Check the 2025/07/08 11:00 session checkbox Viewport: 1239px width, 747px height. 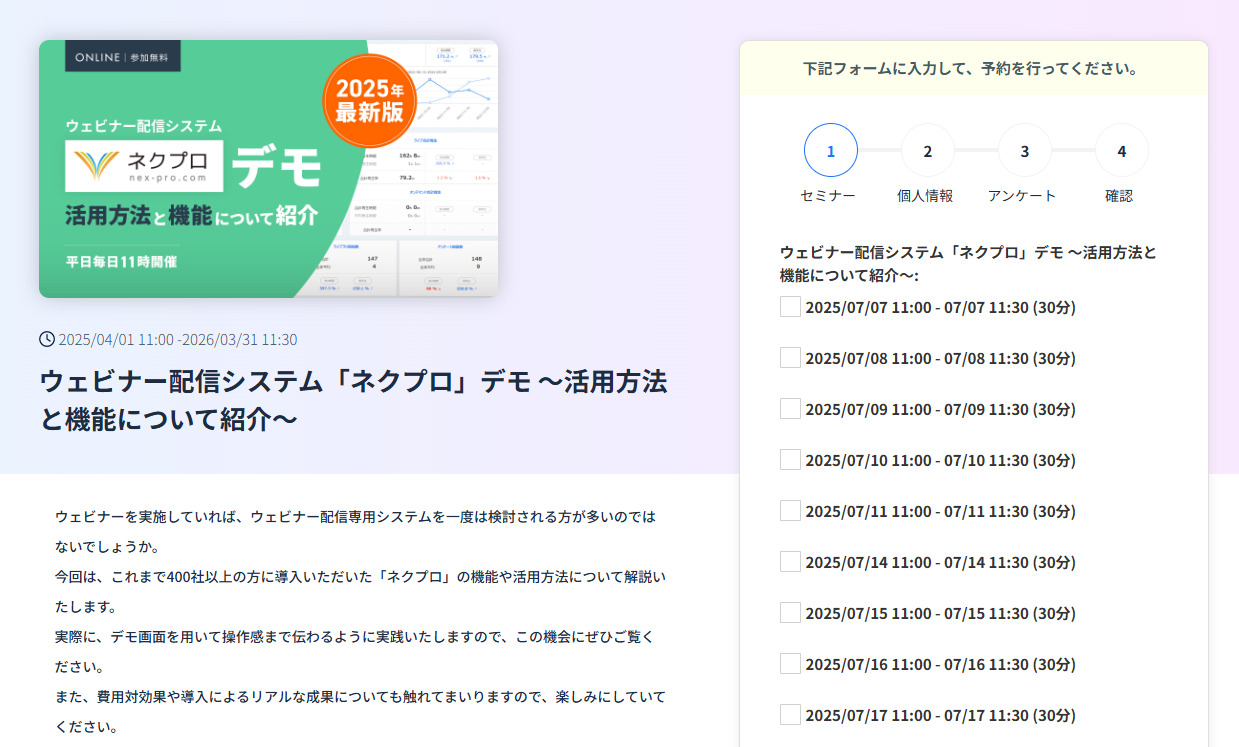point(790,358)
